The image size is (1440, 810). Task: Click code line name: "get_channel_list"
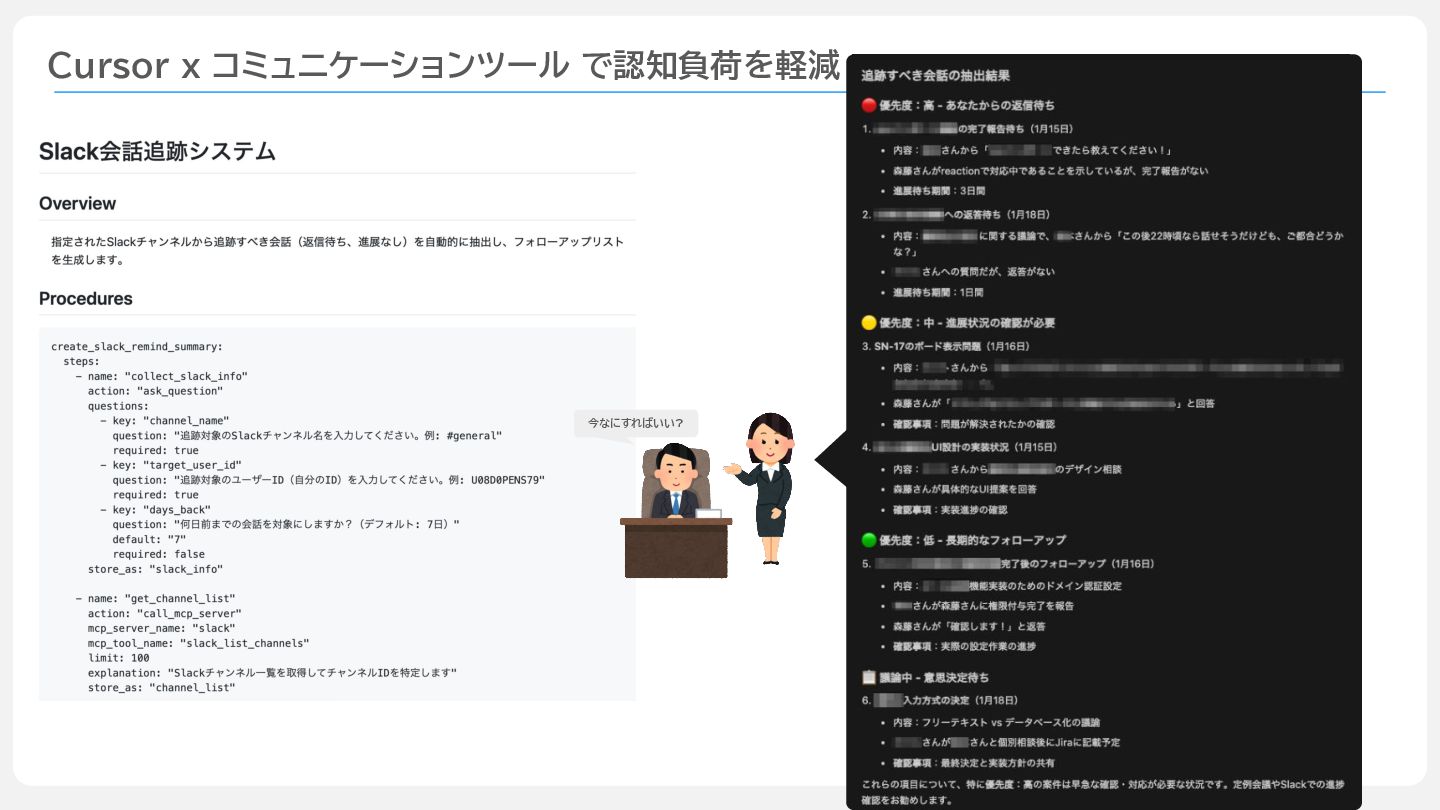[155, 599]
